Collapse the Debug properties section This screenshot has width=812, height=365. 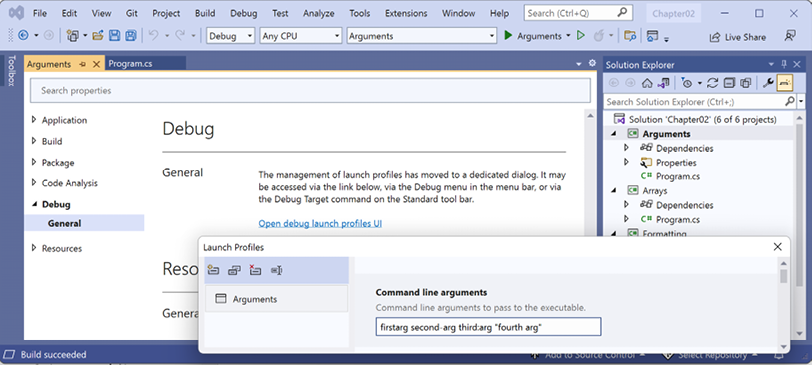tap(34, 204)
